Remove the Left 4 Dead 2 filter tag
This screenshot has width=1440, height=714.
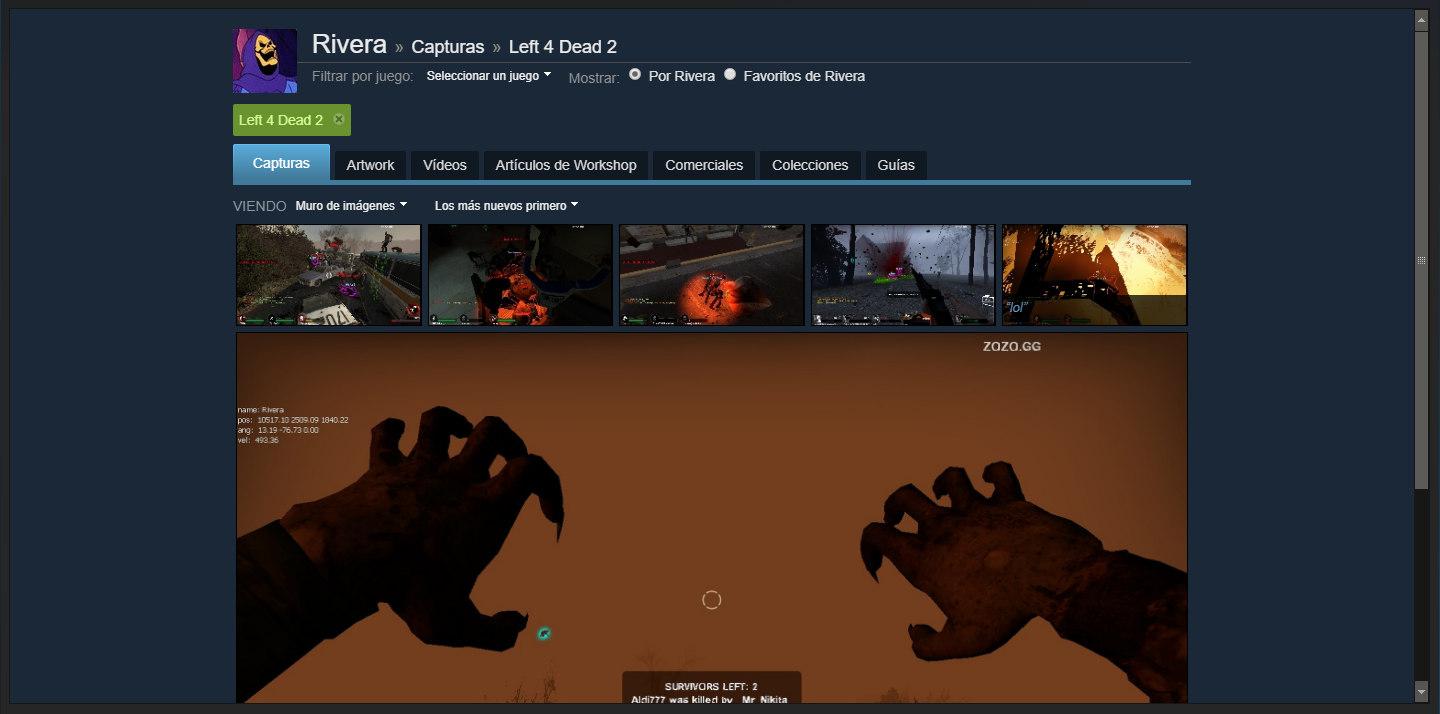pos(339,120)
